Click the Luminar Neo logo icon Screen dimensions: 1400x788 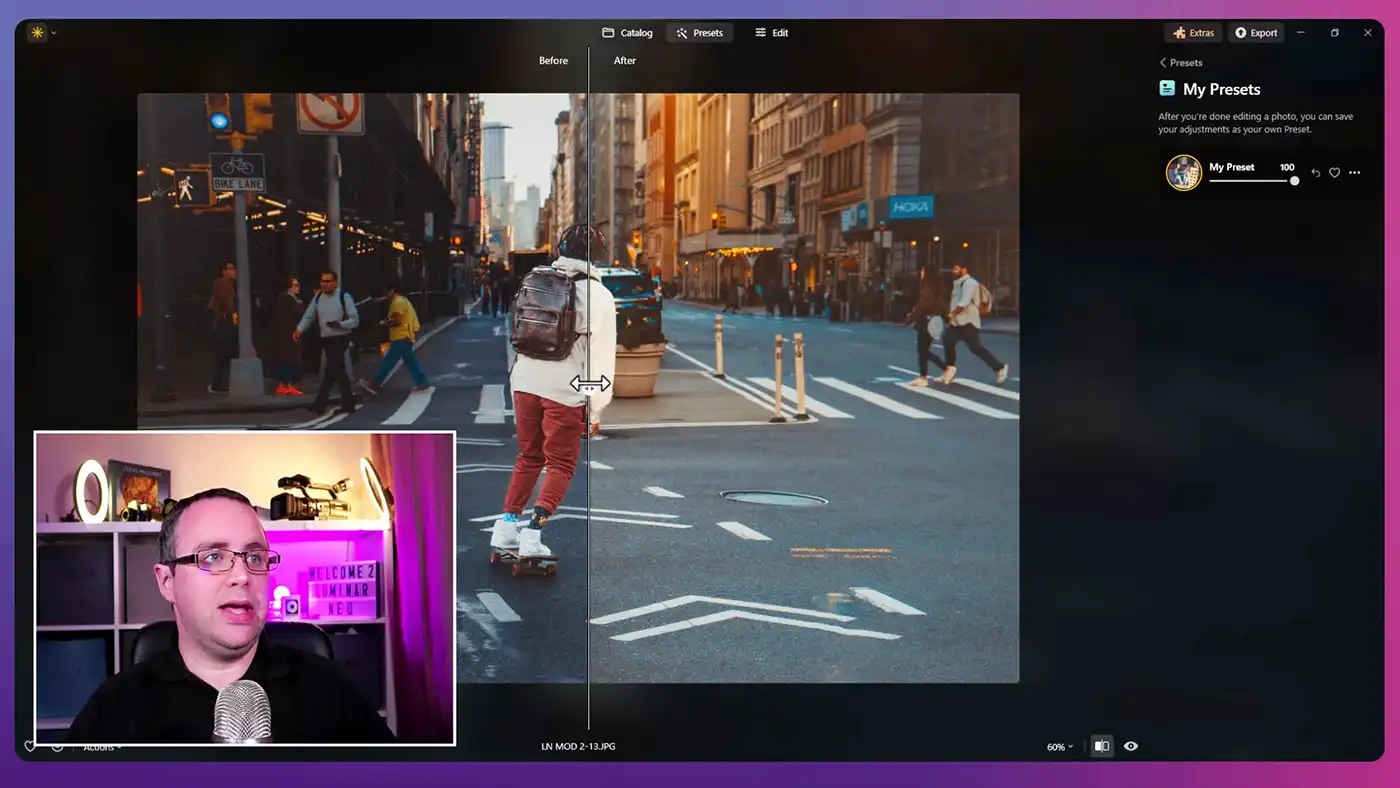click(37, 33)
